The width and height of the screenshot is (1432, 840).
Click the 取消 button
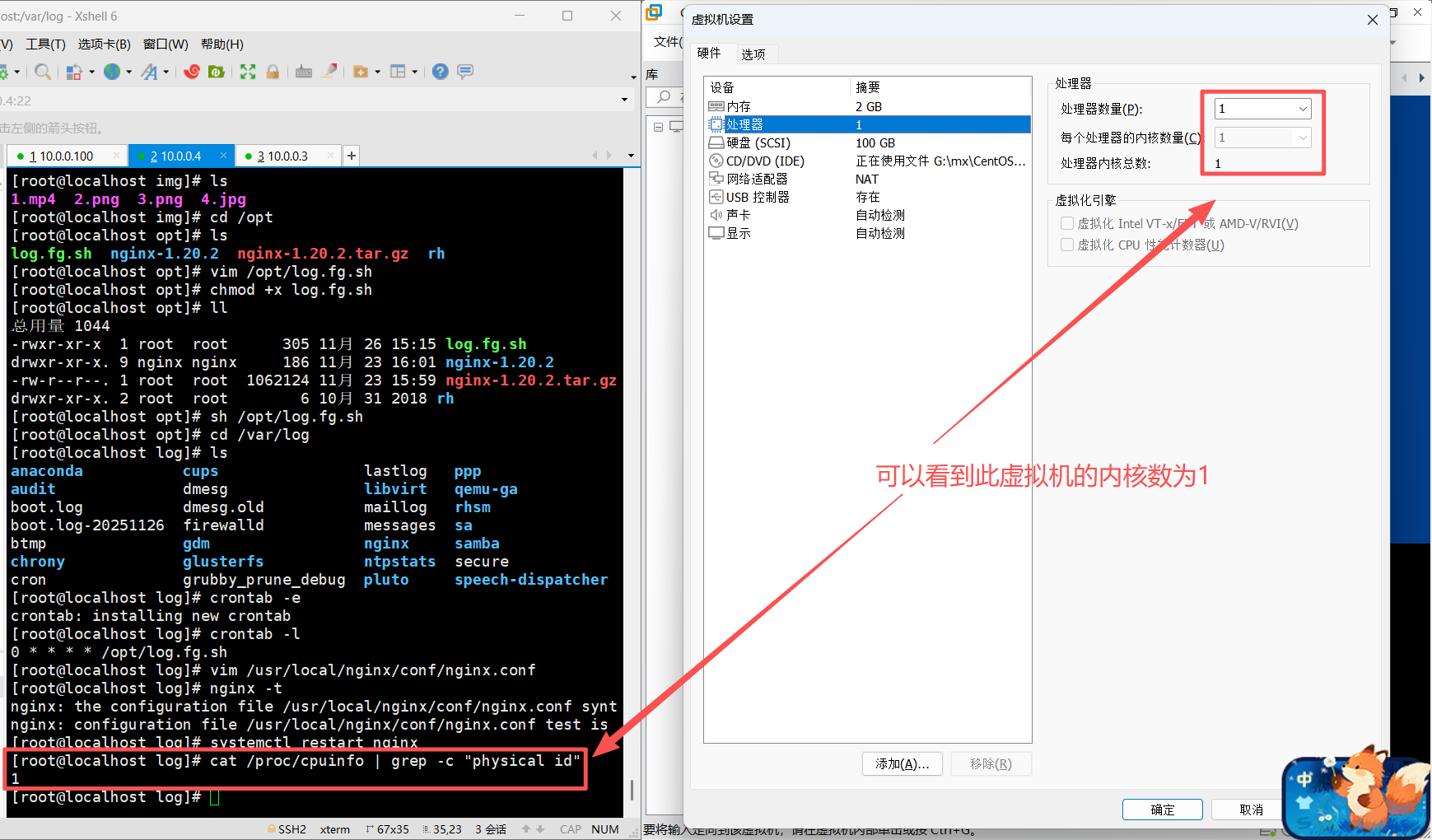pos(1251,810)
